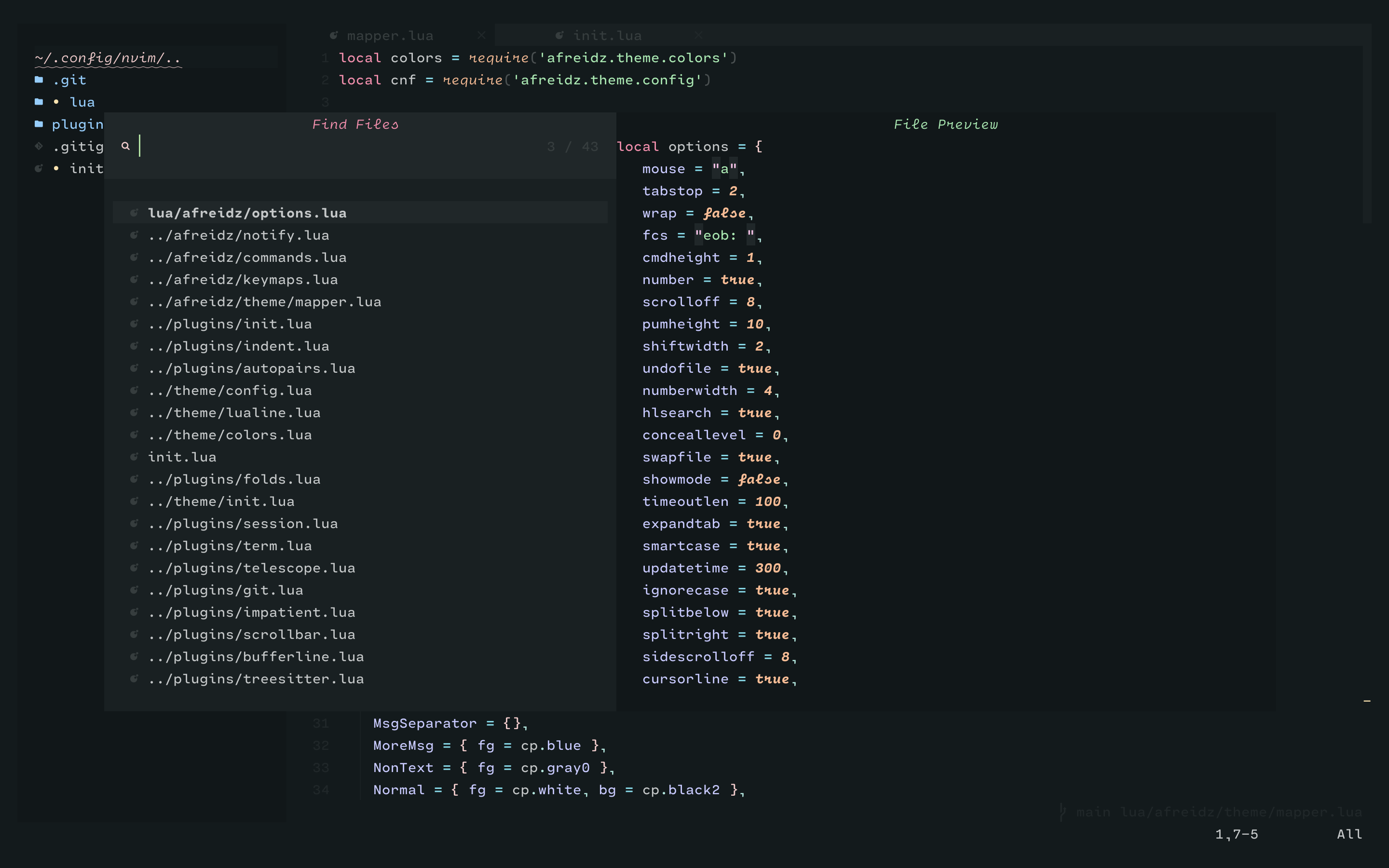Open ../theme/colors.lua result
The height and width of the screenshot is (868, 1389).
click(230, 434)
